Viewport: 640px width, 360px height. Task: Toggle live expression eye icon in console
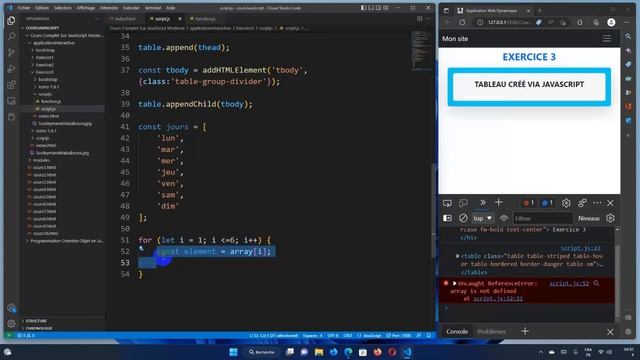pos(504,218)
